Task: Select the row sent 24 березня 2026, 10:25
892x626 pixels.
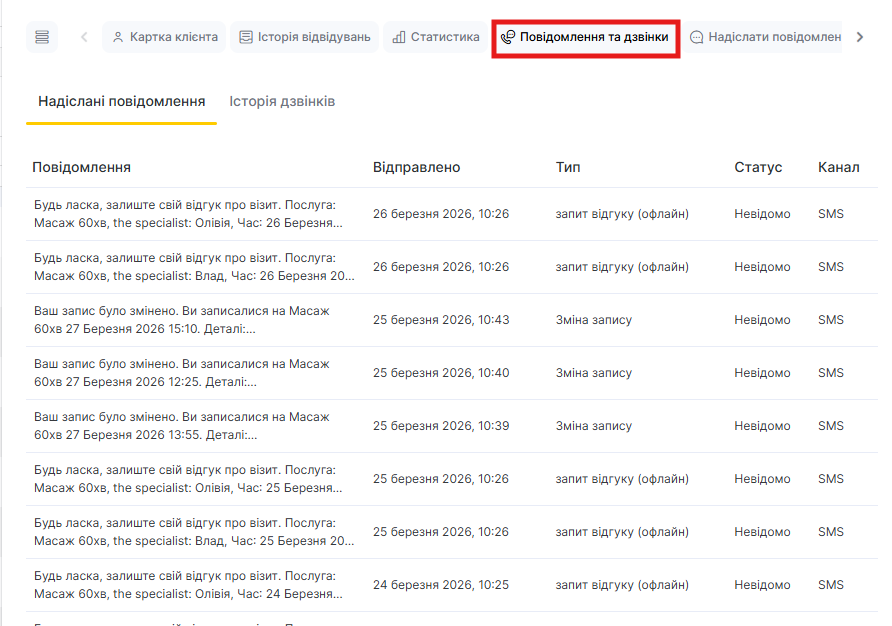Action: point(440,585)
